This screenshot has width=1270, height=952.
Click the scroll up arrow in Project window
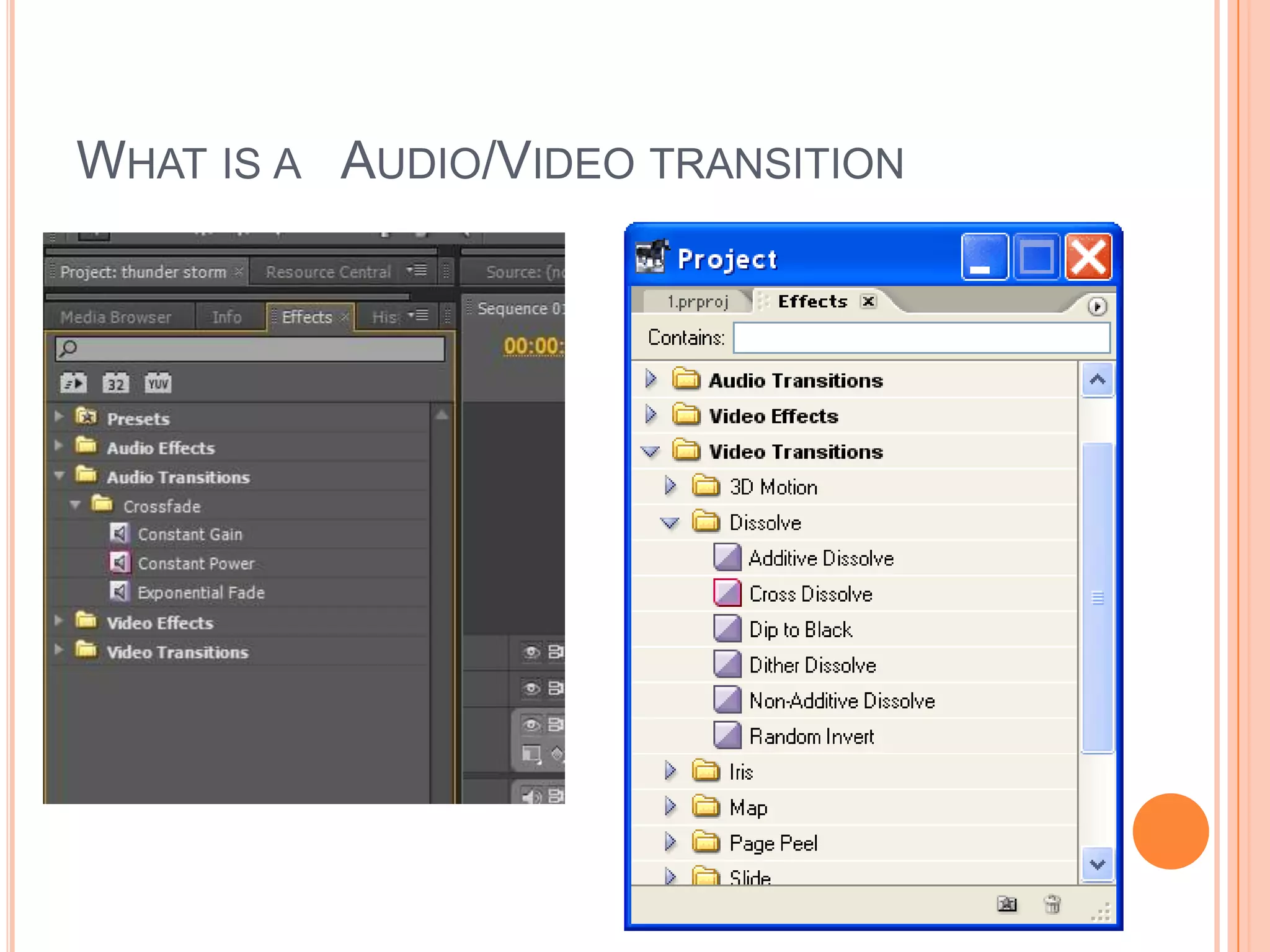[1097, 379]
